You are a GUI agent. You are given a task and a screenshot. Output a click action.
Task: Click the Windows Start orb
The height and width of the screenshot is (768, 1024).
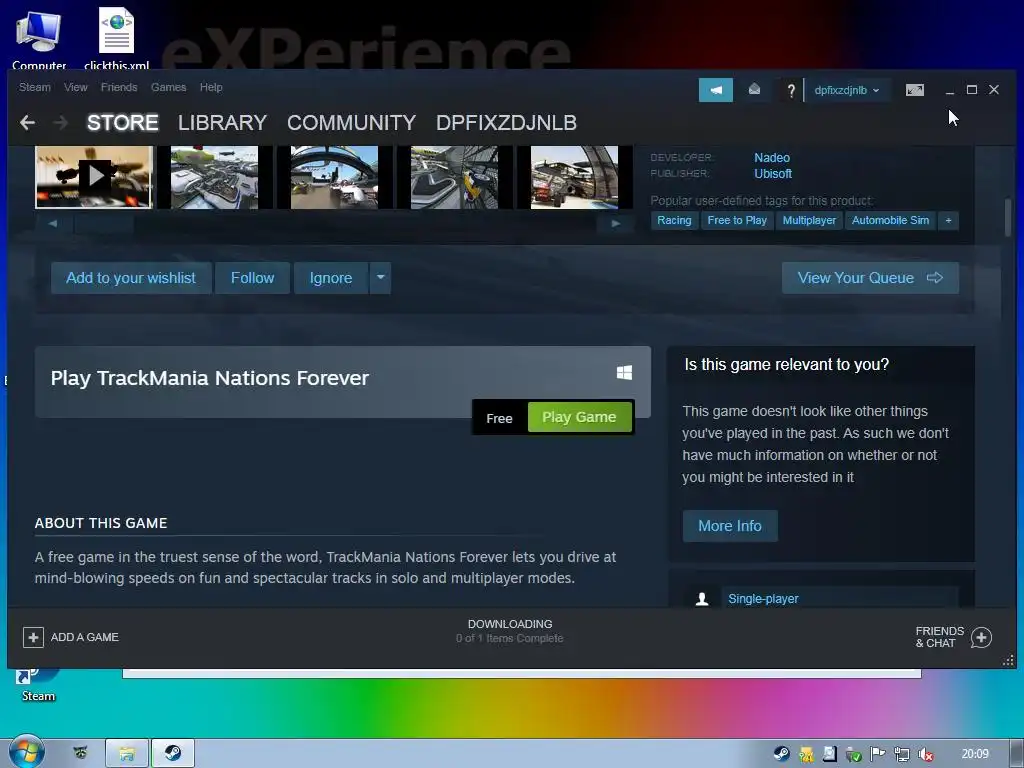click(26, 753)
